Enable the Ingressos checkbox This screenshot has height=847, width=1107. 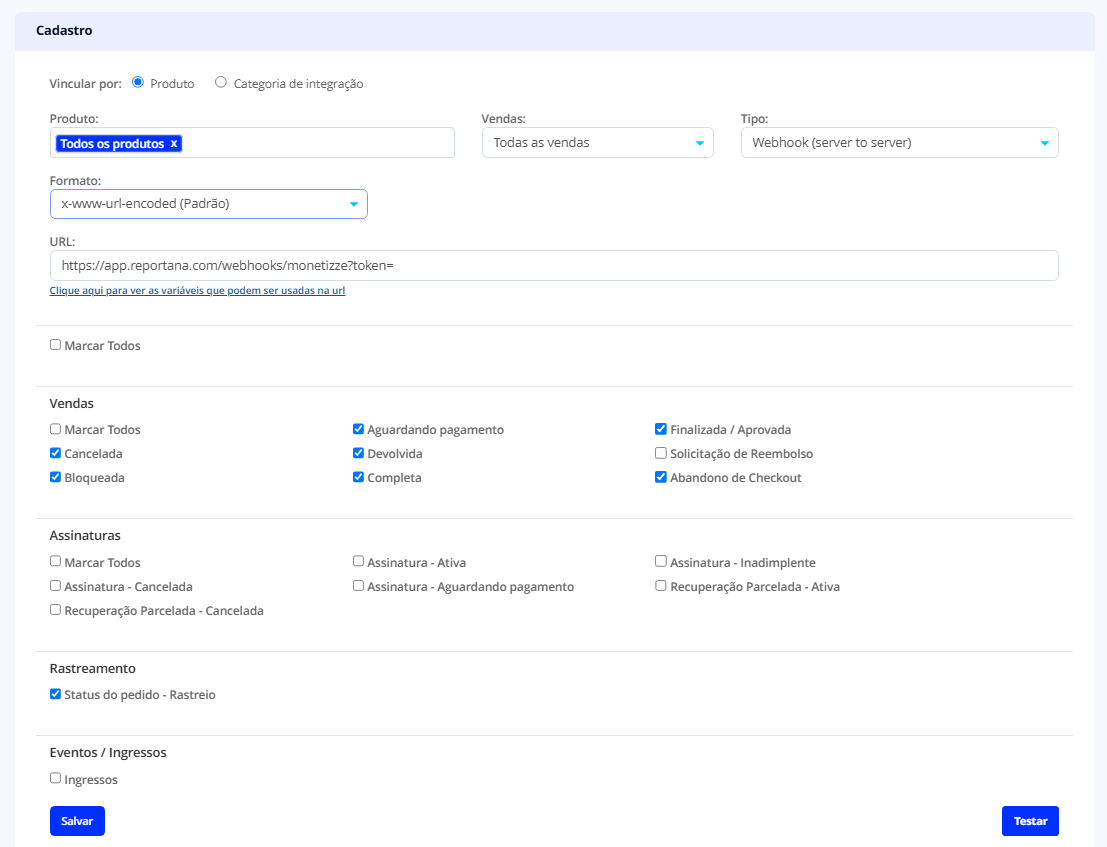tap(55, 779)
